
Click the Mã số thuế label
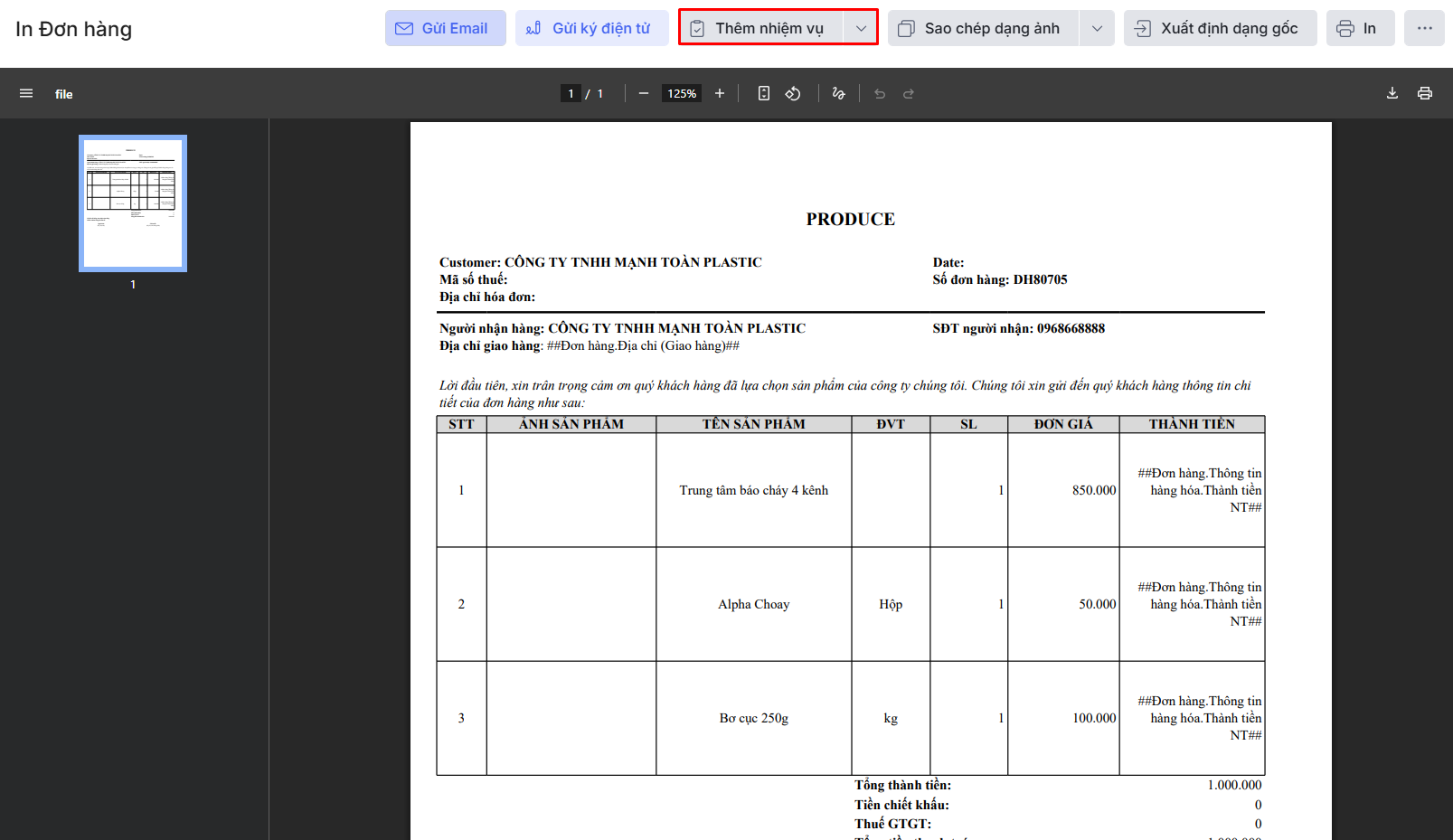coord(474,279)
